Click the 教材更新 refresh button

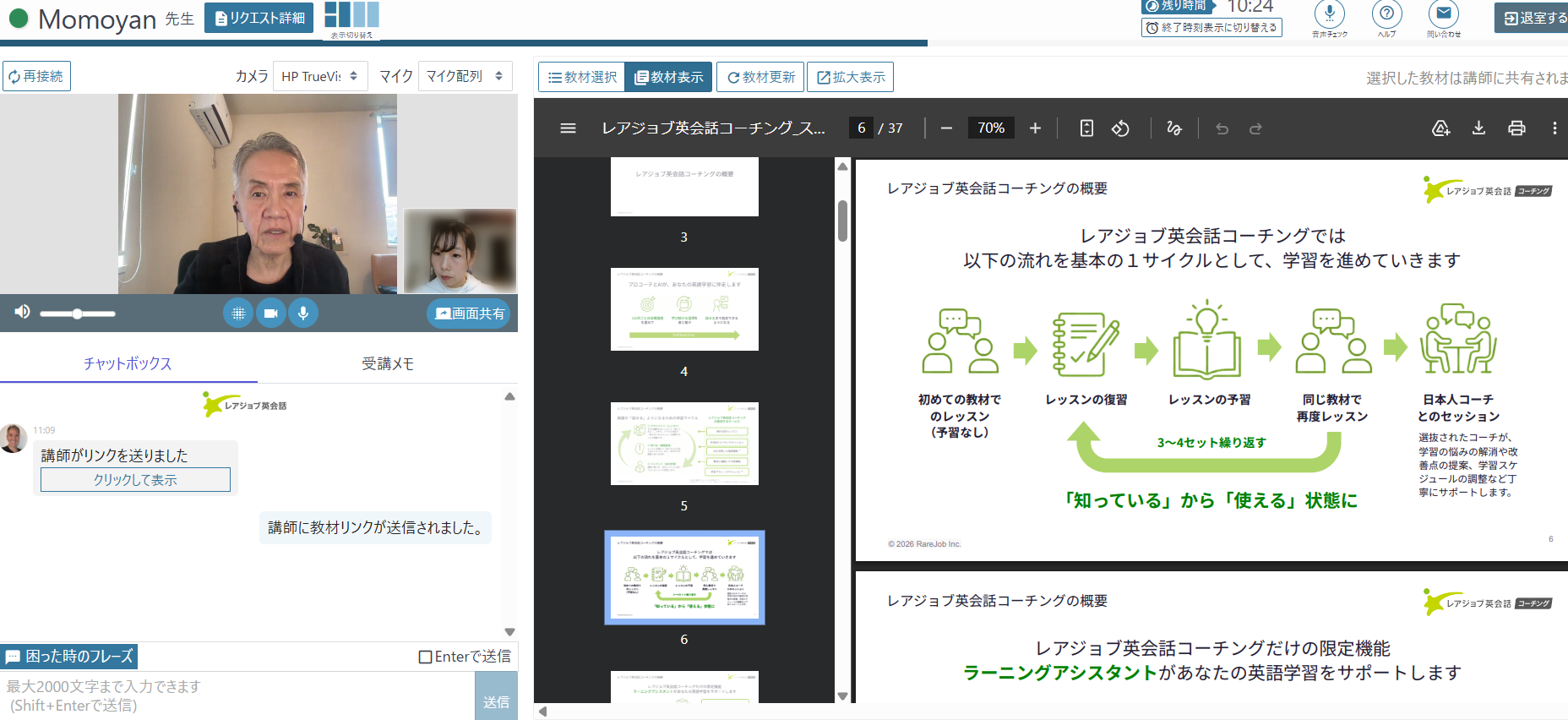tap(761, 77)
